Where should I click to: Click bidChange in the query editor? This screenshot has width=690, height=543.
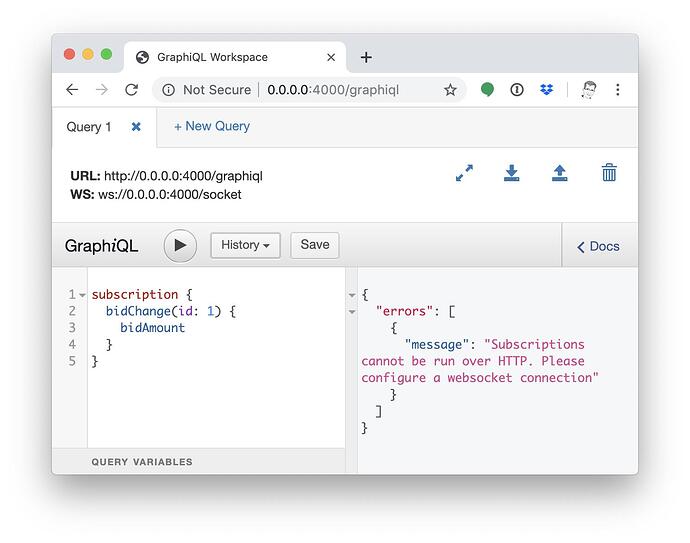[x=138, y=311]
